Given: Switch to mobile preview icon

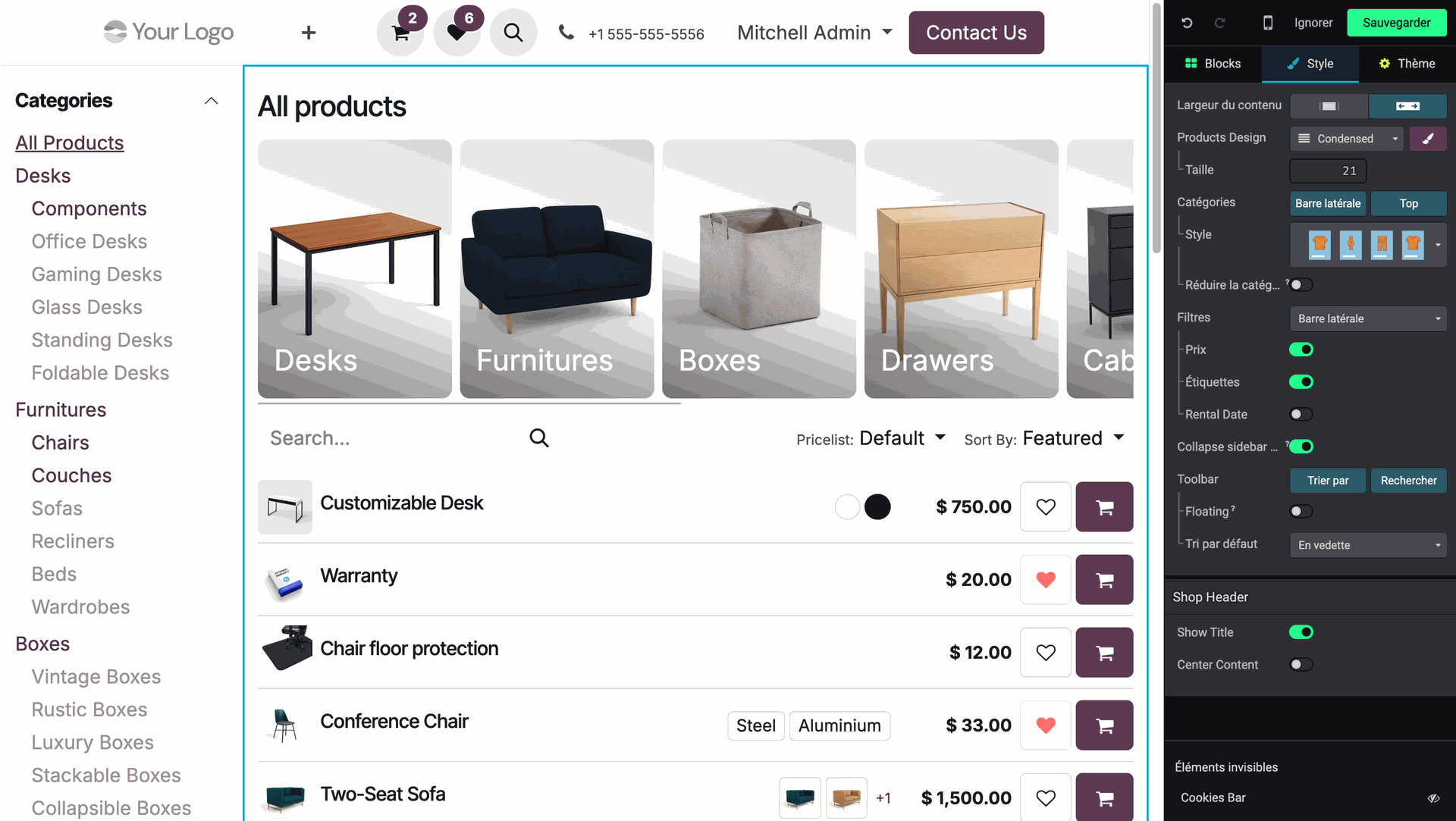Looking at the screenshot, I should (x=1267, y=23).
